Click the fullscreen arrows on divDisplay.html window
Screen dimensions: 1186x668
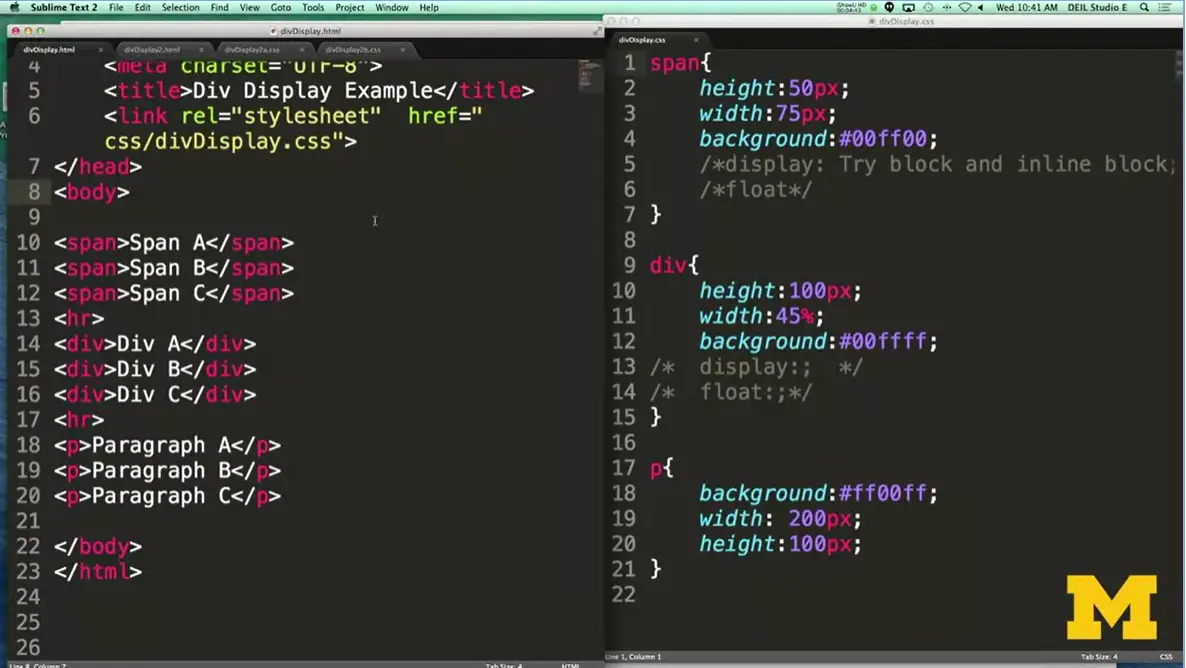[x=597, y=31]
